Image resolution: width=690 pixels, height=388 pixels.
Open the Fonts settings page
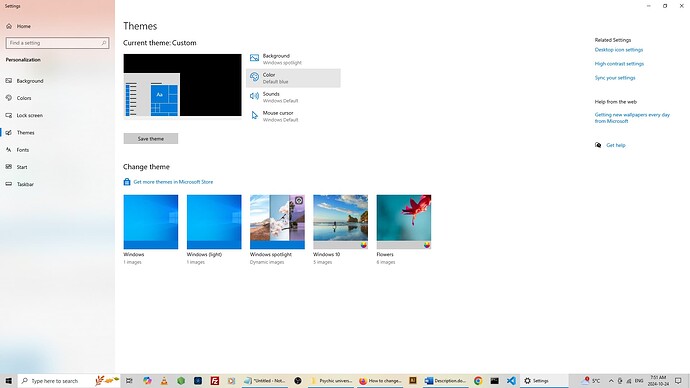point(57,150)
